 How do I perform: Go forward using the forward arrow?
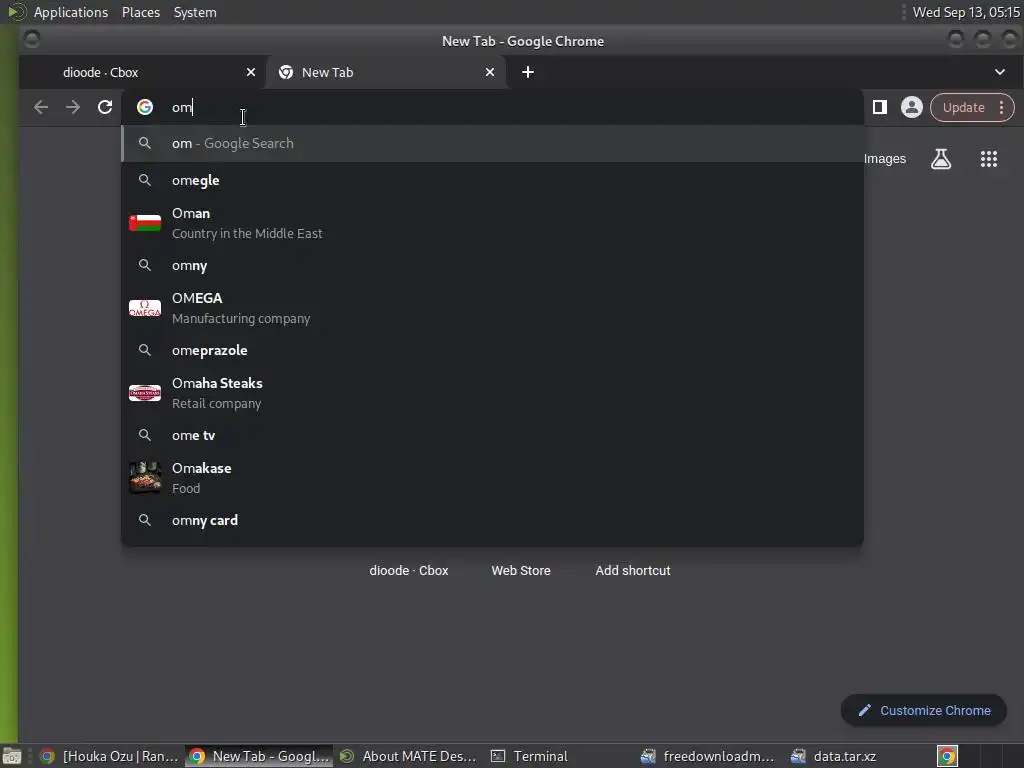(72, 107)
